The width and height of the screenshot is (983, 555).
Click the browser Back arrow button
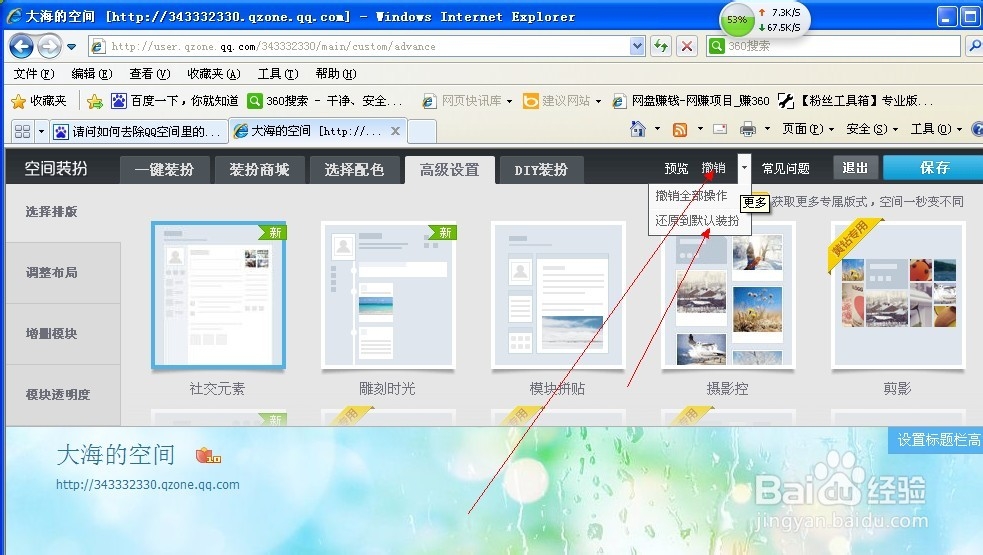pos(21,46)
